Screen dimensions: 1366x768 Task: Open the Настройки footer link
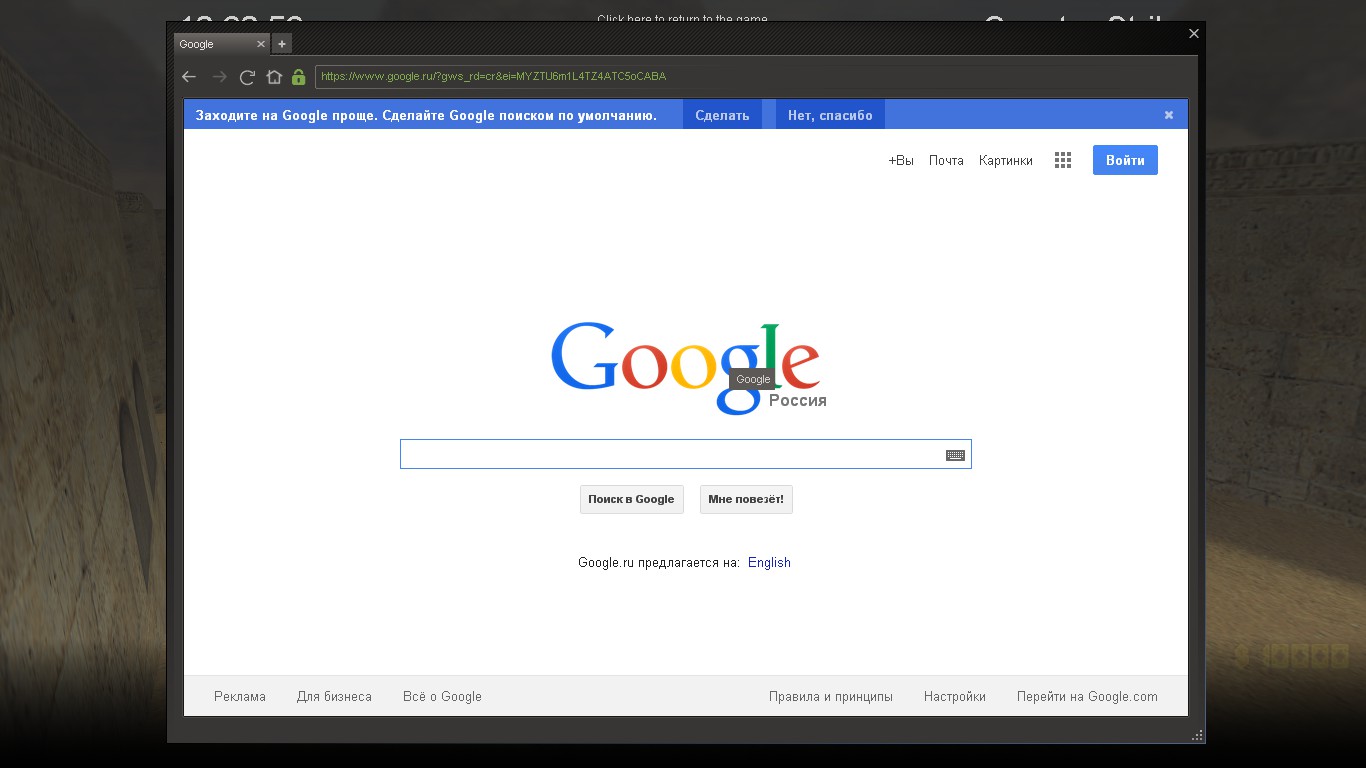[955, 697]
